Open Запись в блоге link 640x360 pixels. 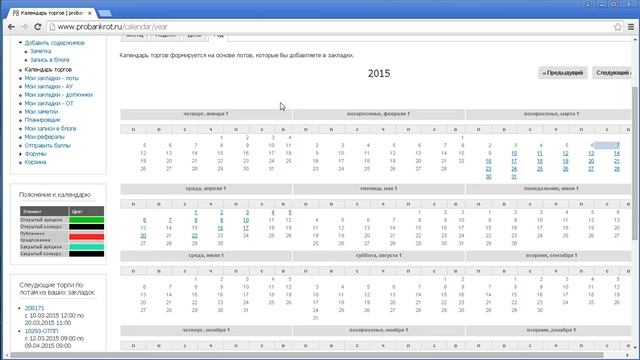(x=49, y=60)
